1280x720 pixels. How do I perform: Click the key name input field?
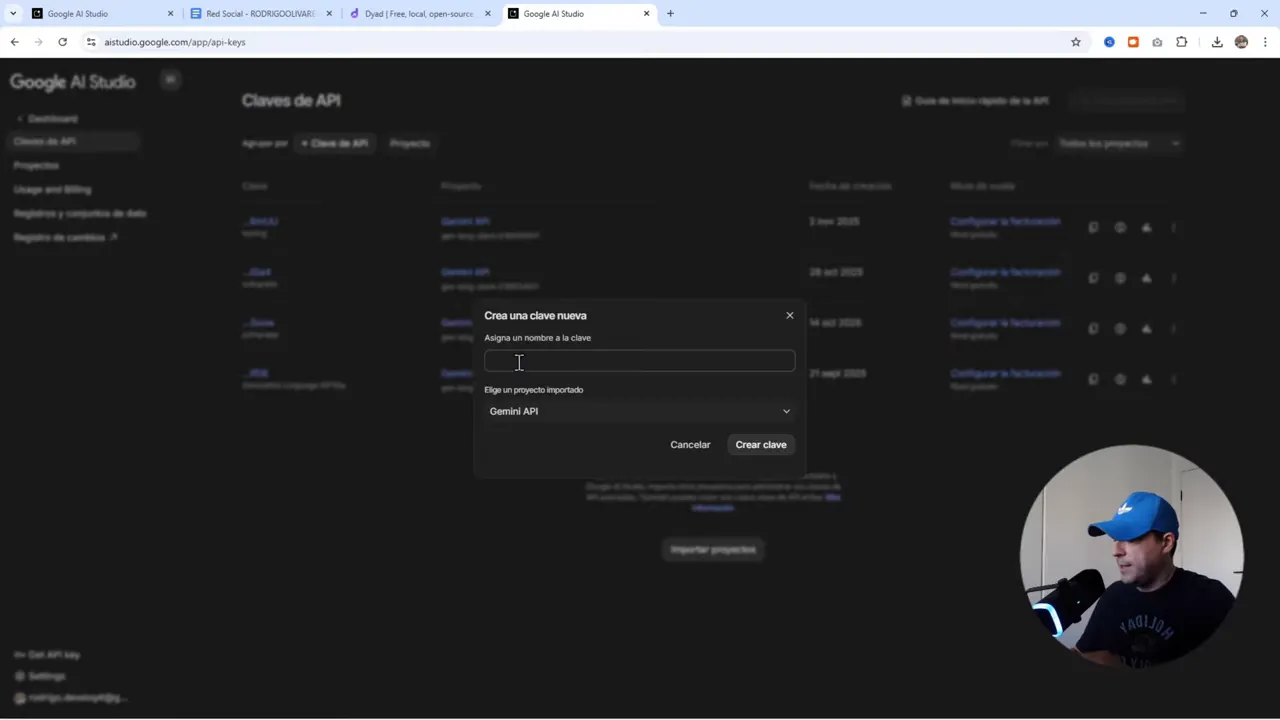[639, 361]
